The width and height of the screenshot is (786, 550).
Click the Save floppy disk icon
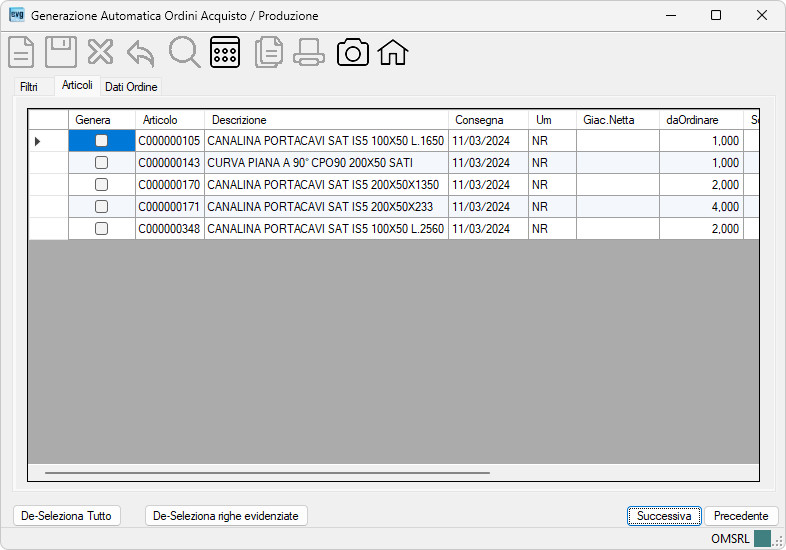61,52
